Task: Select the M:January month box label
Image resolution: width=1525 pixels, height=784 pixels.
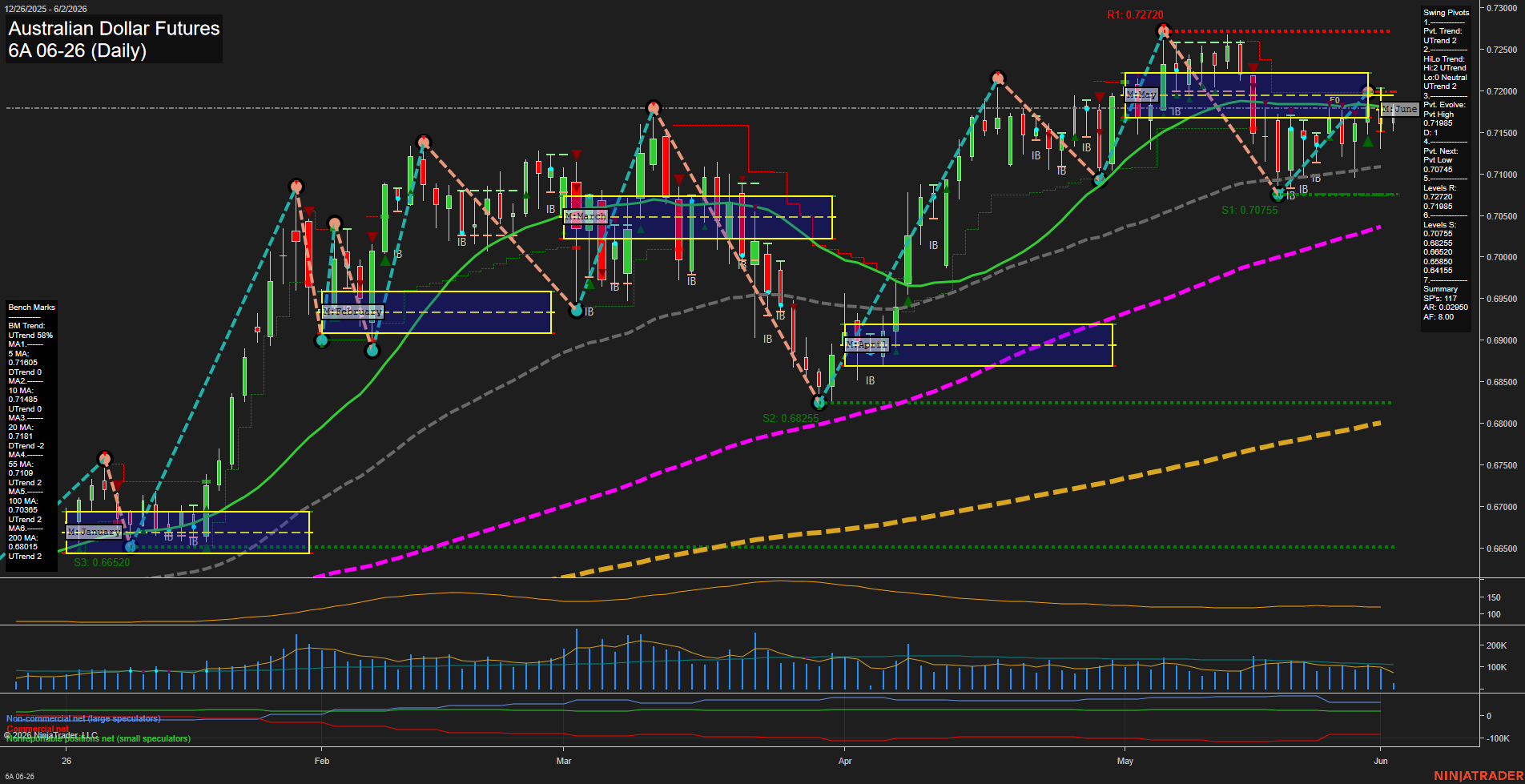Action: point(95,532)
